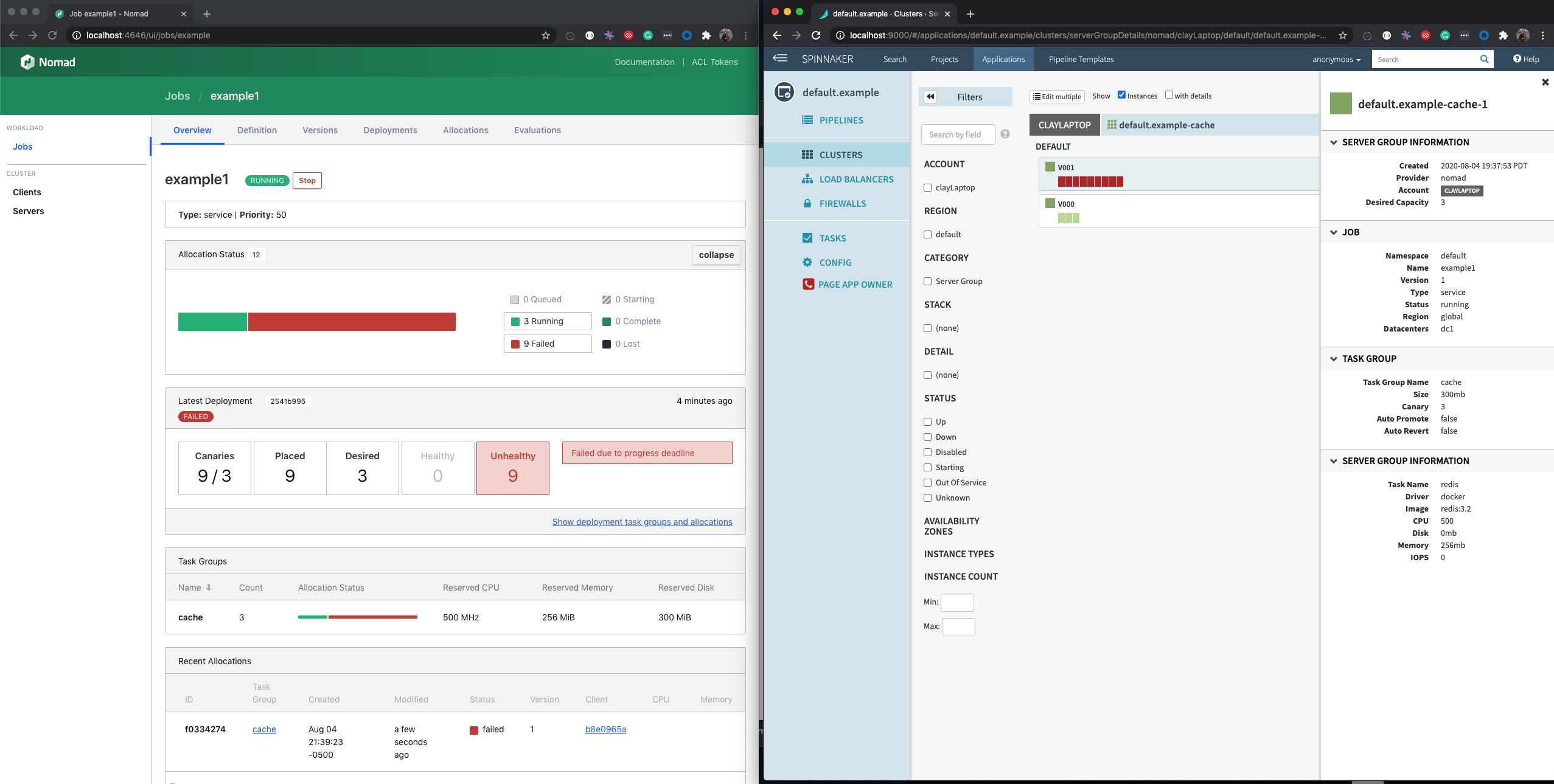Click the Nomad logo icon

tap(27, 62)
